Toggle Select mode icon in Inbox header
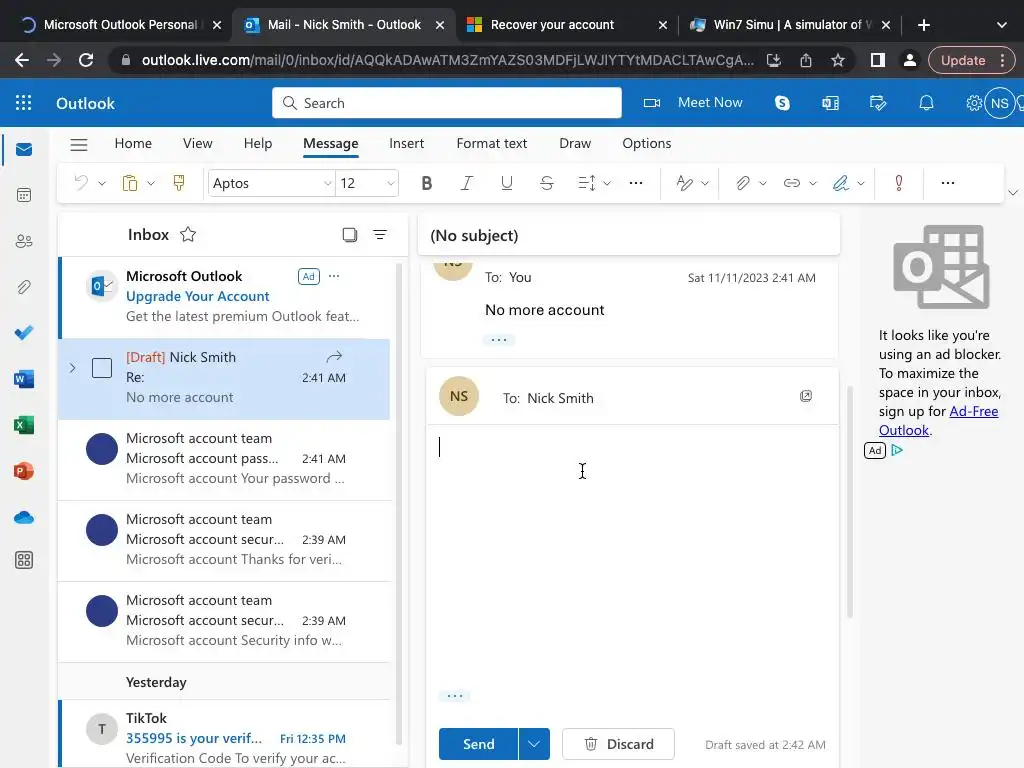This screenshot has height=768, width=1024. click(x=350, y=234)
